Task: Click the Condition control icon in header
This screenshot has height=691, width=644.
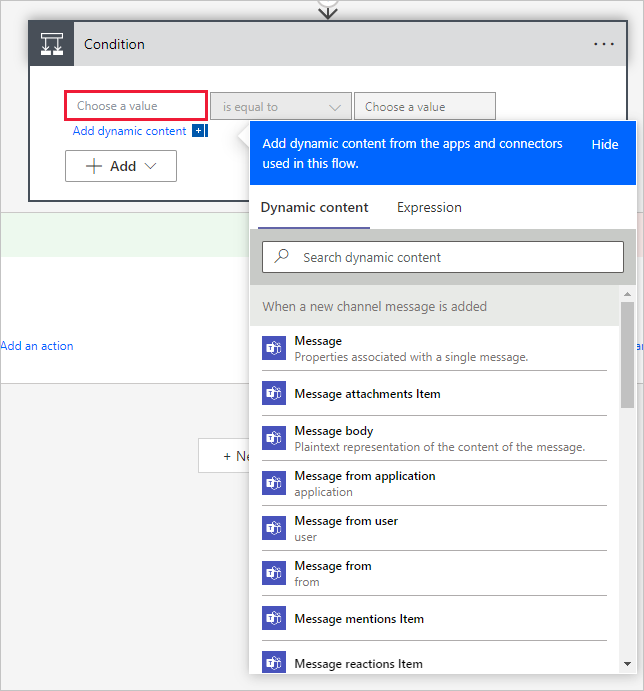Action: [51, 44]
